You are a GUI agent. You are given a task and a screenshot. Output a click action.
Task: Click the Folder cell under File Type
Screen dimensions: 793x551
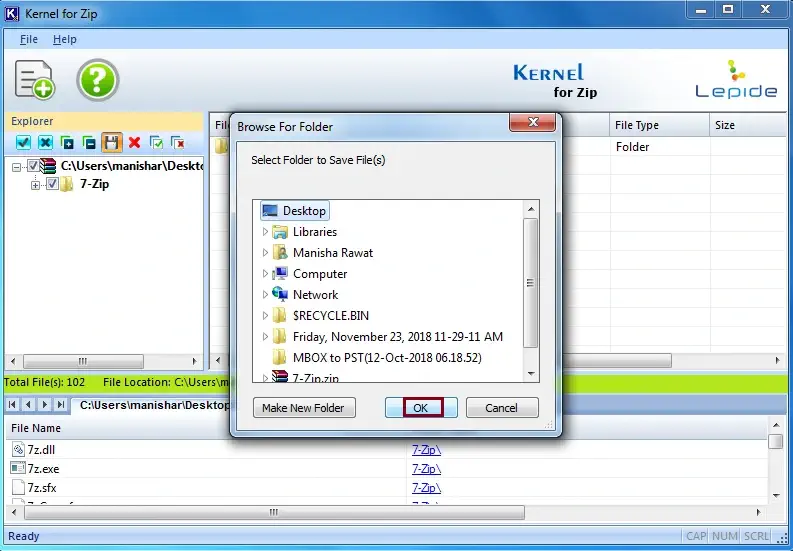pyautogui.click(x=632, y=147)
